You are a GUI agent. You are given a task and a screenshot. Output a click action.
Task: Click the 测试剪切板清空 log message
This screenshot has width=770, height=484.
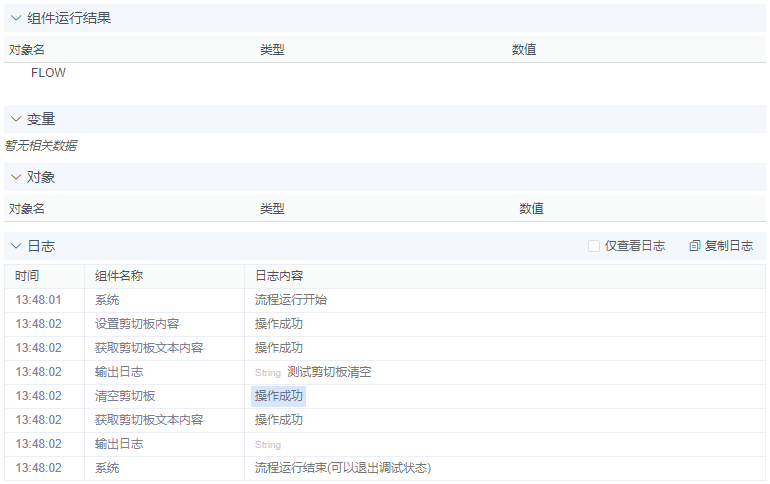(x=329, y=372)
